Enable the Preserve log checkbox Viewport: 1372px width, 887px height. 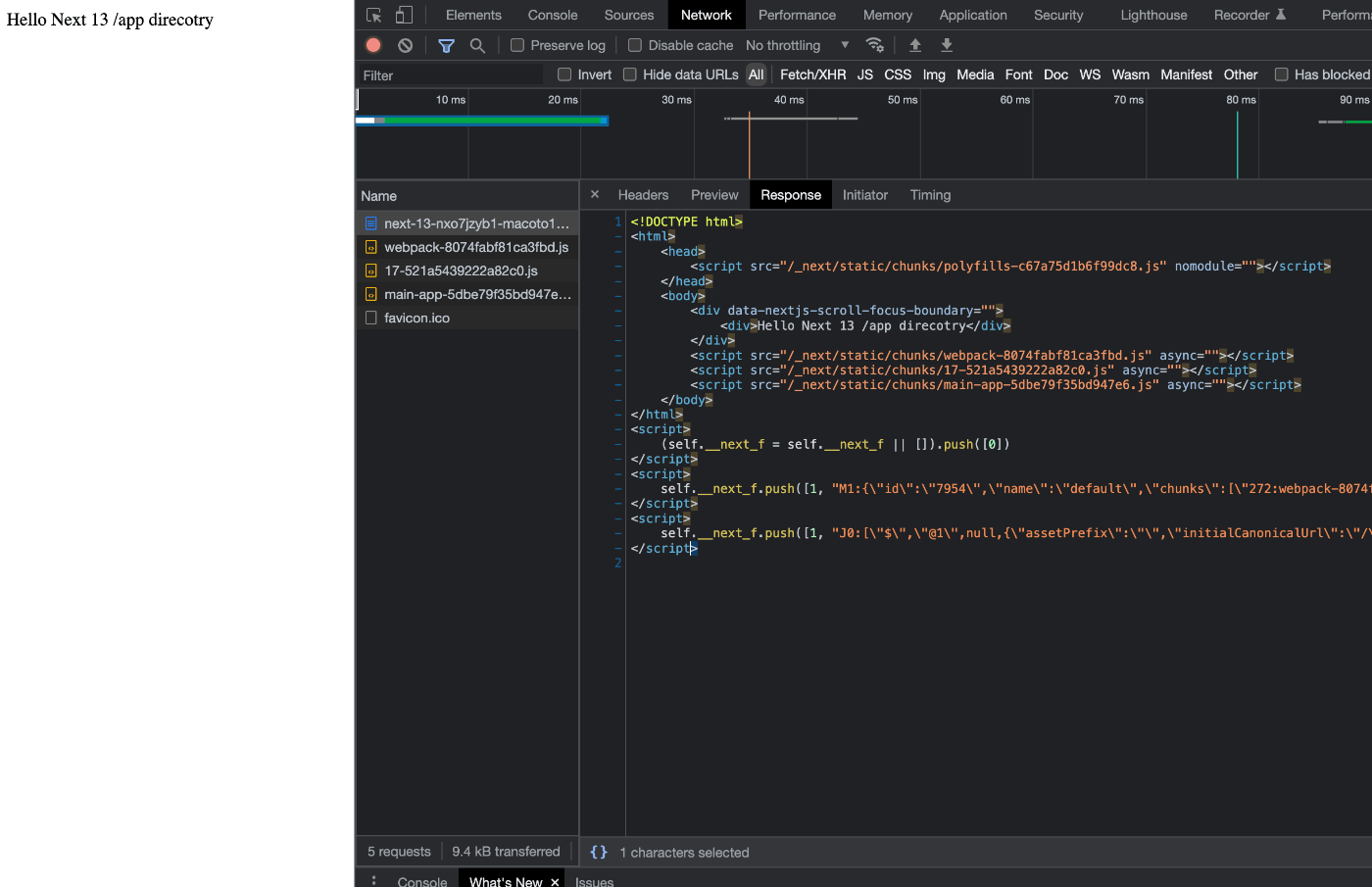[x=517, y=45]
